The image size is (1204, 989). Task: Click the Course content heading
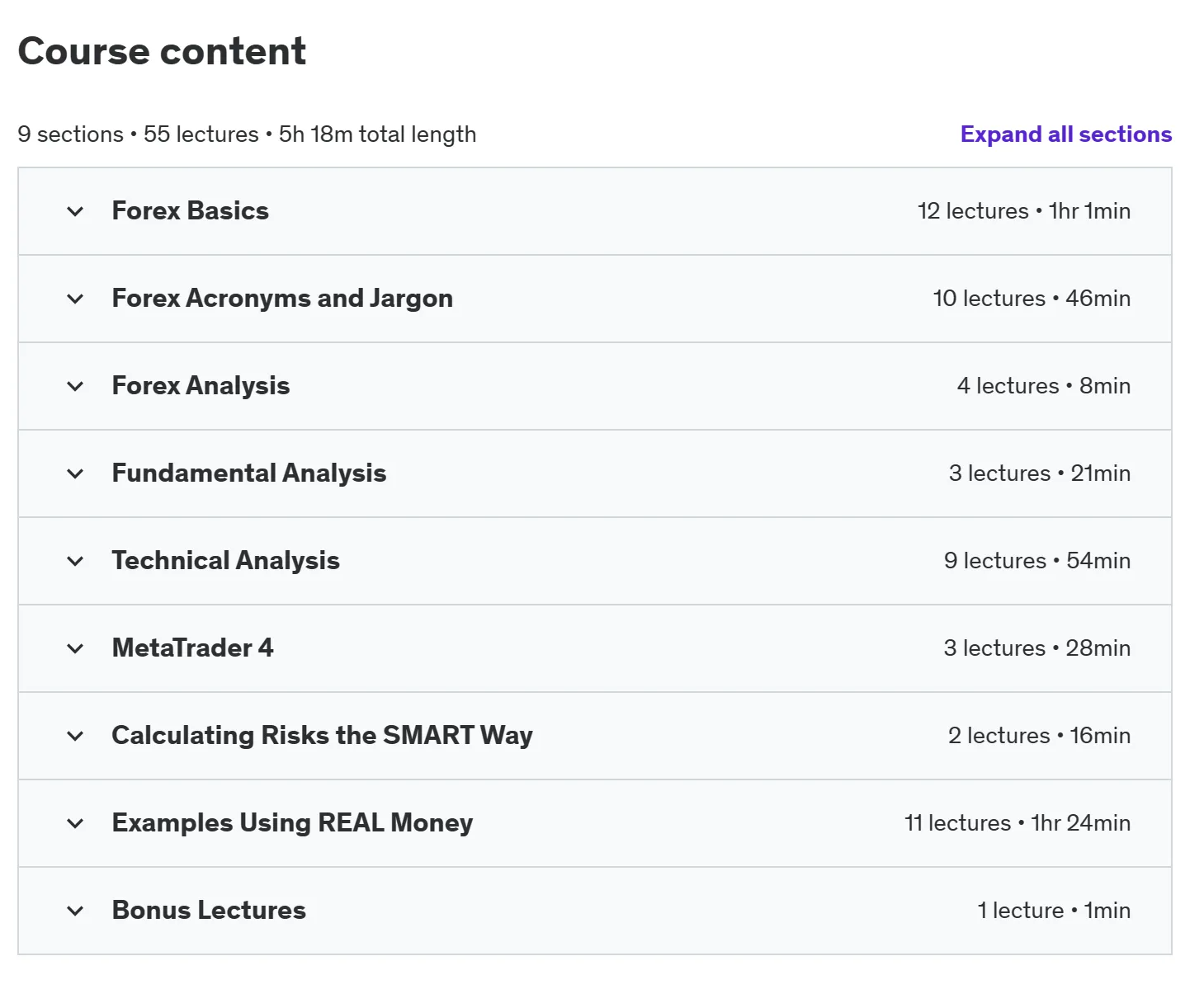coord(162,51)
